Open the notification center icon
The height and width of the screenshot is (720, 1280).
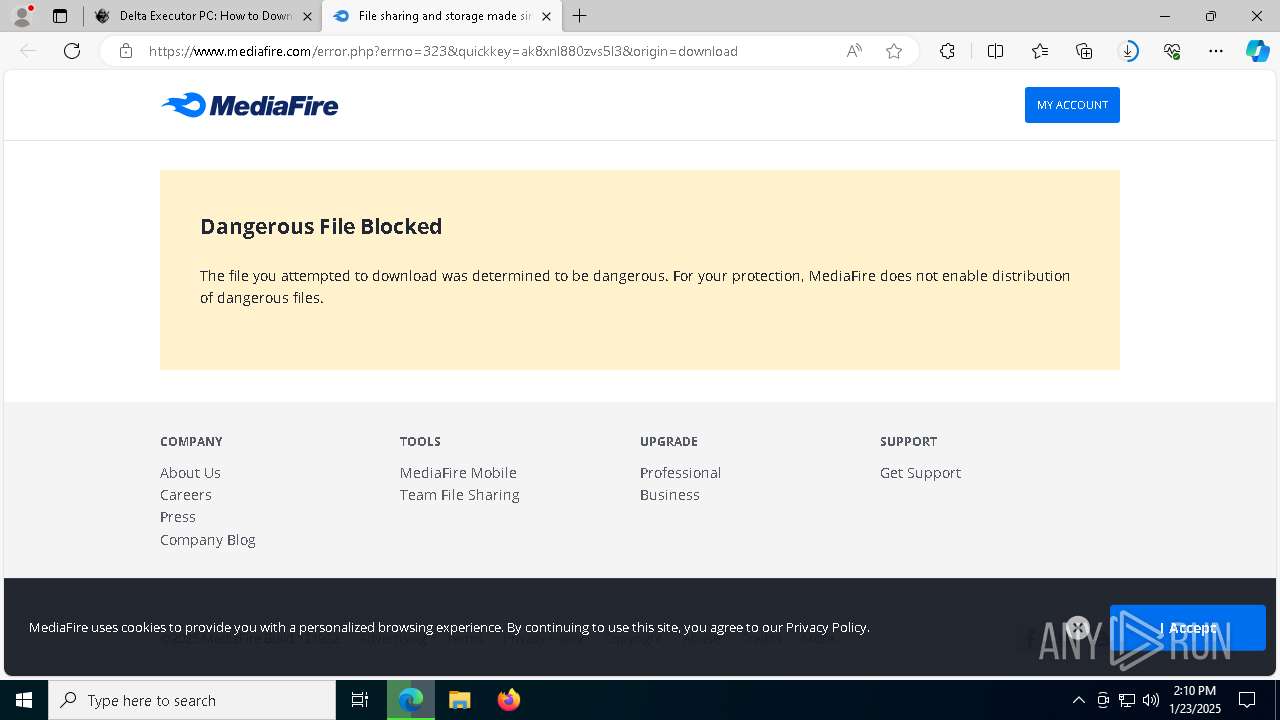1247,700
